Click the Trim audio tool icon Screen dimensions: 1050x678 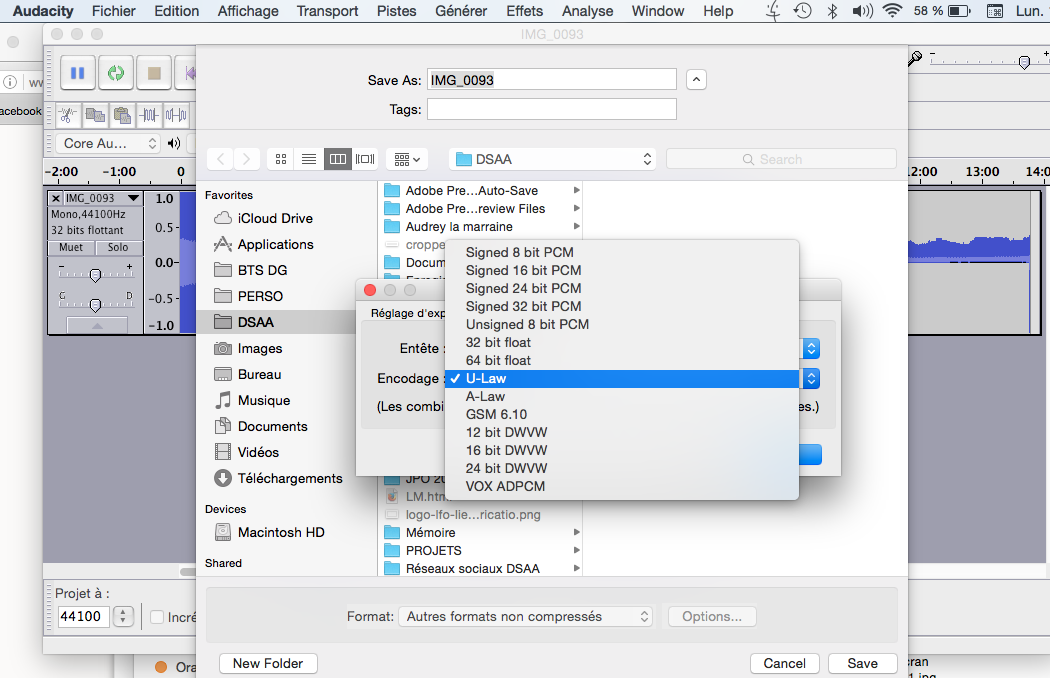(149, 114)
